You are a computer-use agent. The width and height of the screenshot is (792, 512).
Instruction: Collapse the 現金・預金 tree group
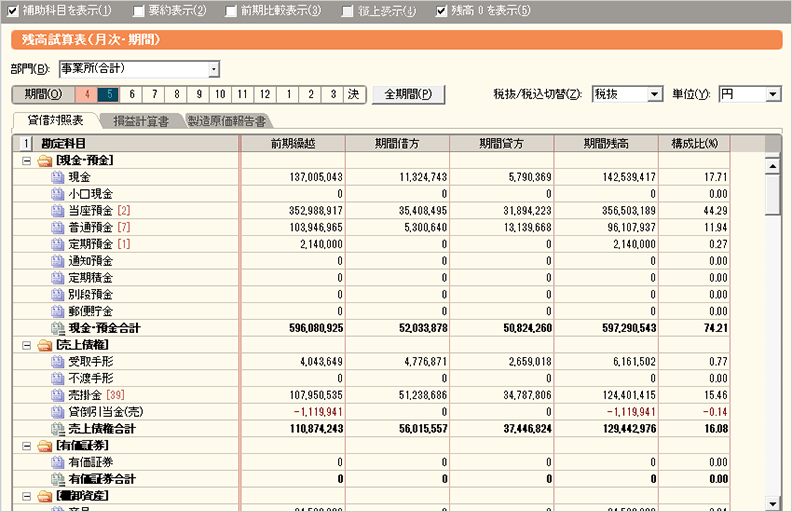click(26, 160)
